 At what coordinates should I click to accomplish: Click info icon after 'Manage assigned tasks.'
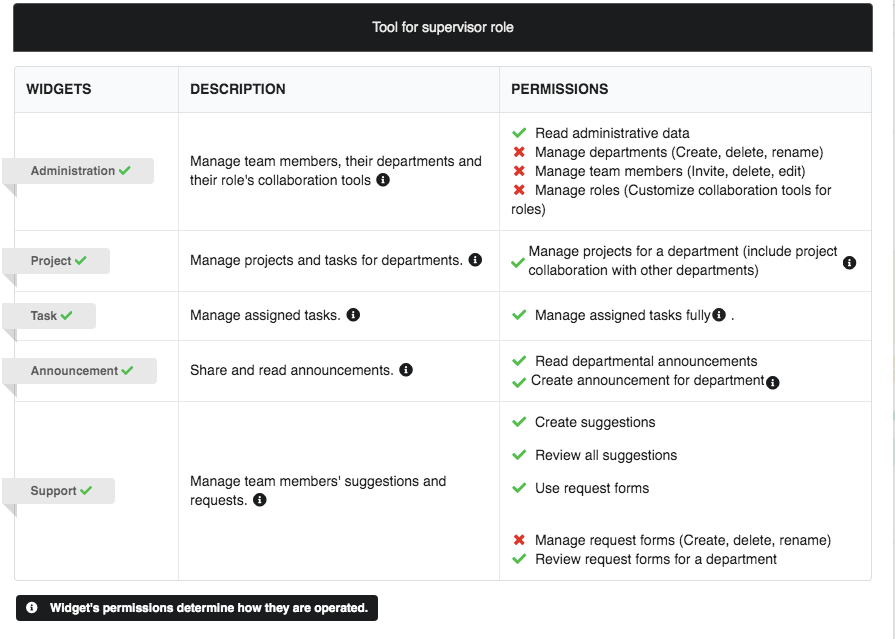pos(353,315)
